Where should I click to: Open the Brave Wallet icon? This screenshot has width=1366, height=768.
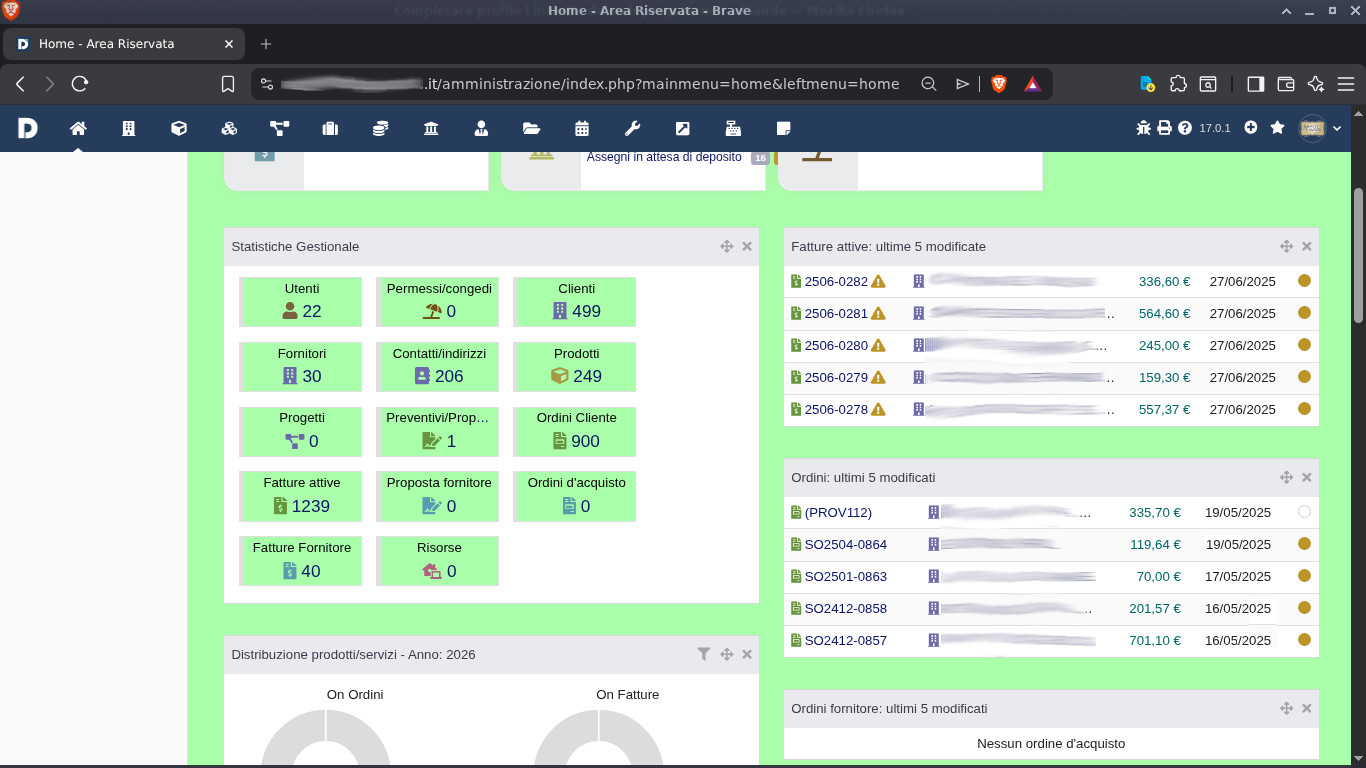click(x=1286, y=84)
